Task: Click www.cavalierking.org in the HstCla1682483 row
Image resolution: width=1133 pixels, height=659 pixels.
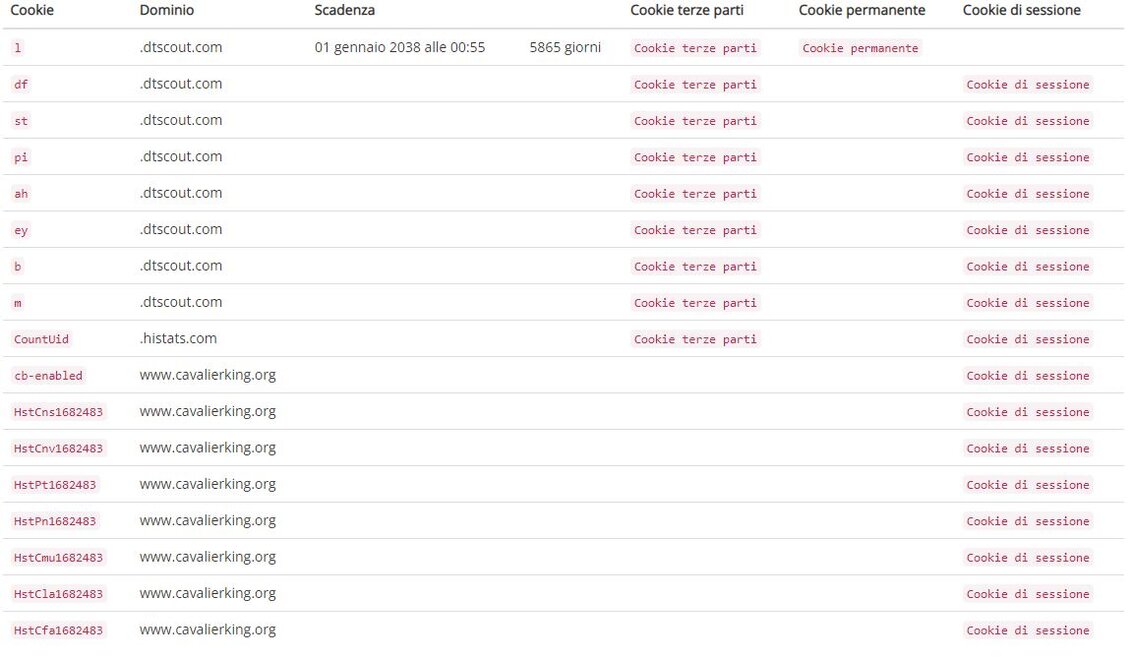Action: tap(207, 593)
